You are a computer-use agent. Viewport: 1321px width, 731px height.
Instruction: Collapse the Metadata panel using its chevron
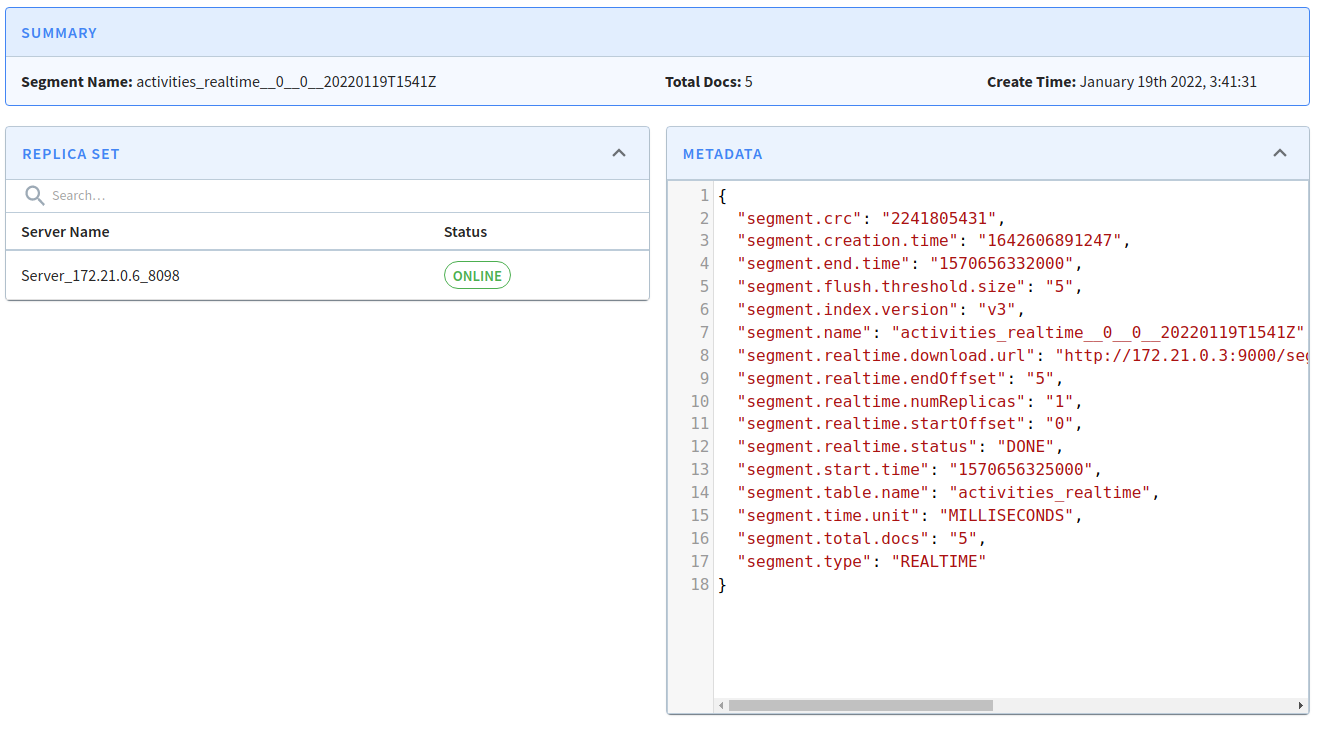[1281, 153]
